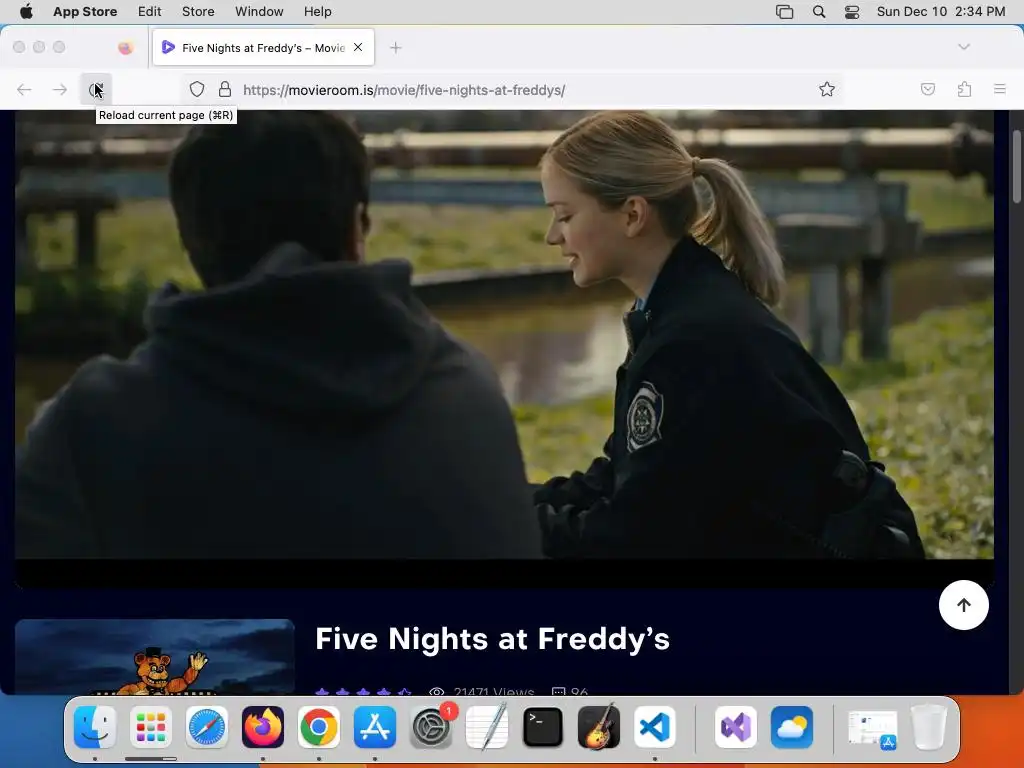Image resolution: width=1024 pixels, height=768 pixels.
Task: Open GarageBand from the Dock
Action: 599,727
